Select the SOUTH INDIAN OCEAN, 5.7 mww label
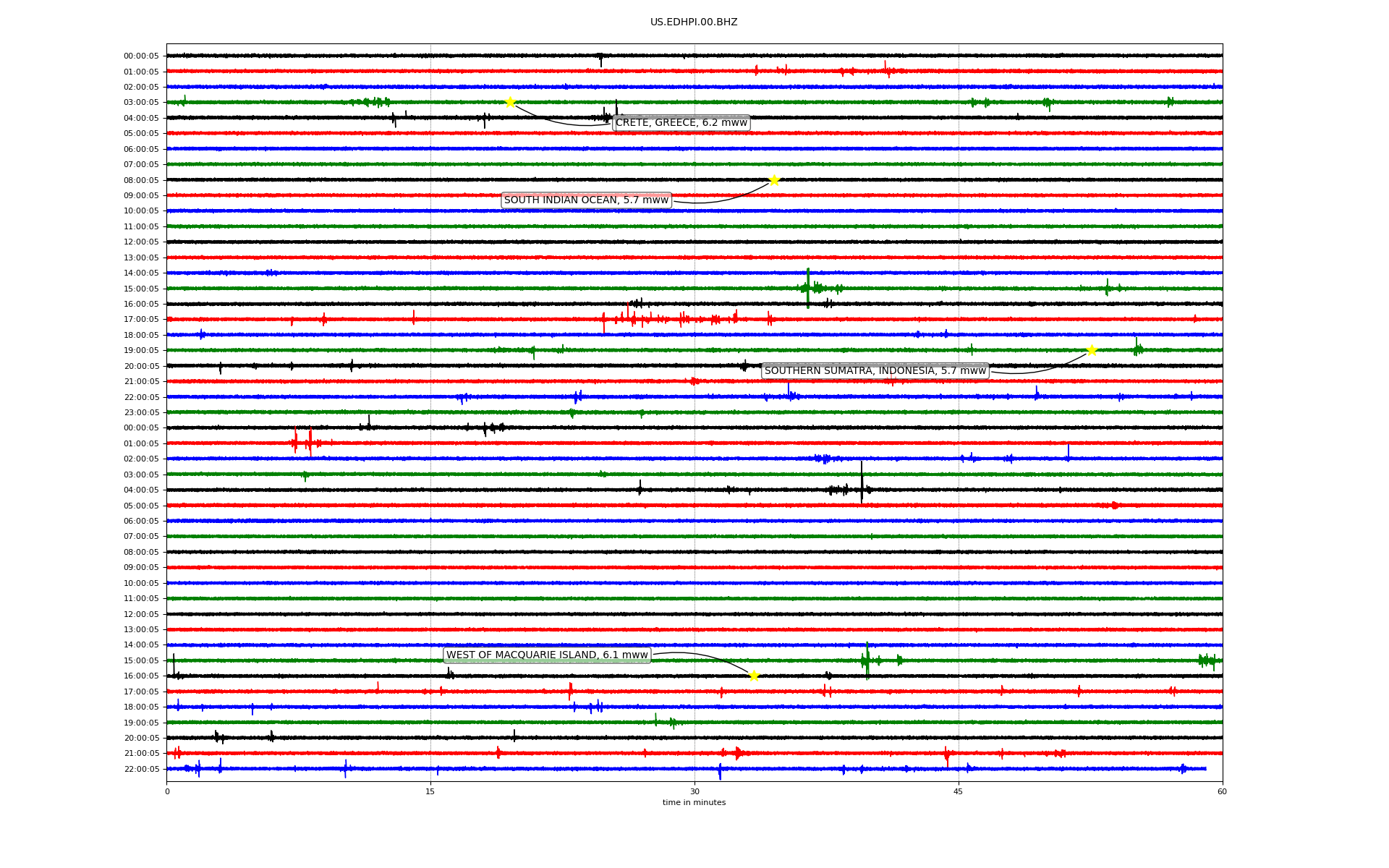Viewport: 1389px width, 868px height. point(586,200)
